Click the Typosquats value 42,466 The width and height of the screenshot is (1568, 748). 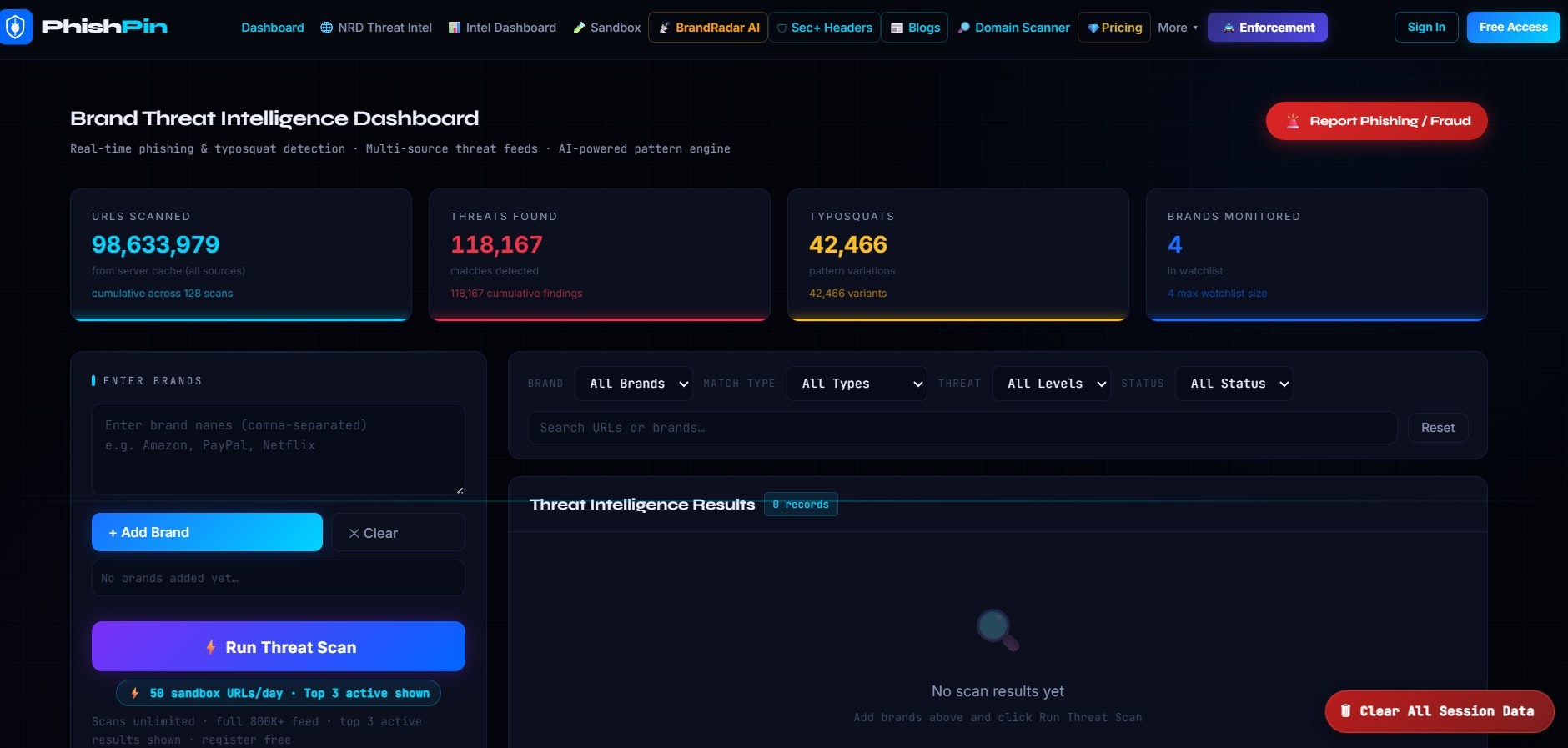pos(848,244)
